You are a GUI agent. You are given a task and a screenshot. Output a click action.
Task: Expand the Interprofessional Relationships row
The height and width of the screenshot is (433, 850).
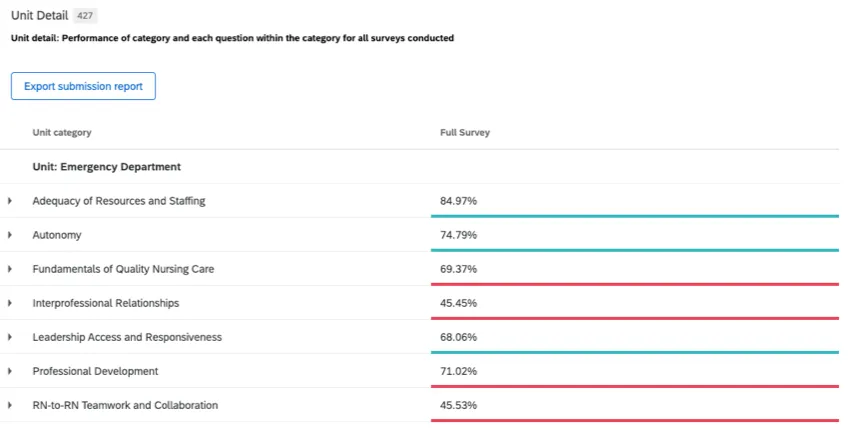click(10, 303)
